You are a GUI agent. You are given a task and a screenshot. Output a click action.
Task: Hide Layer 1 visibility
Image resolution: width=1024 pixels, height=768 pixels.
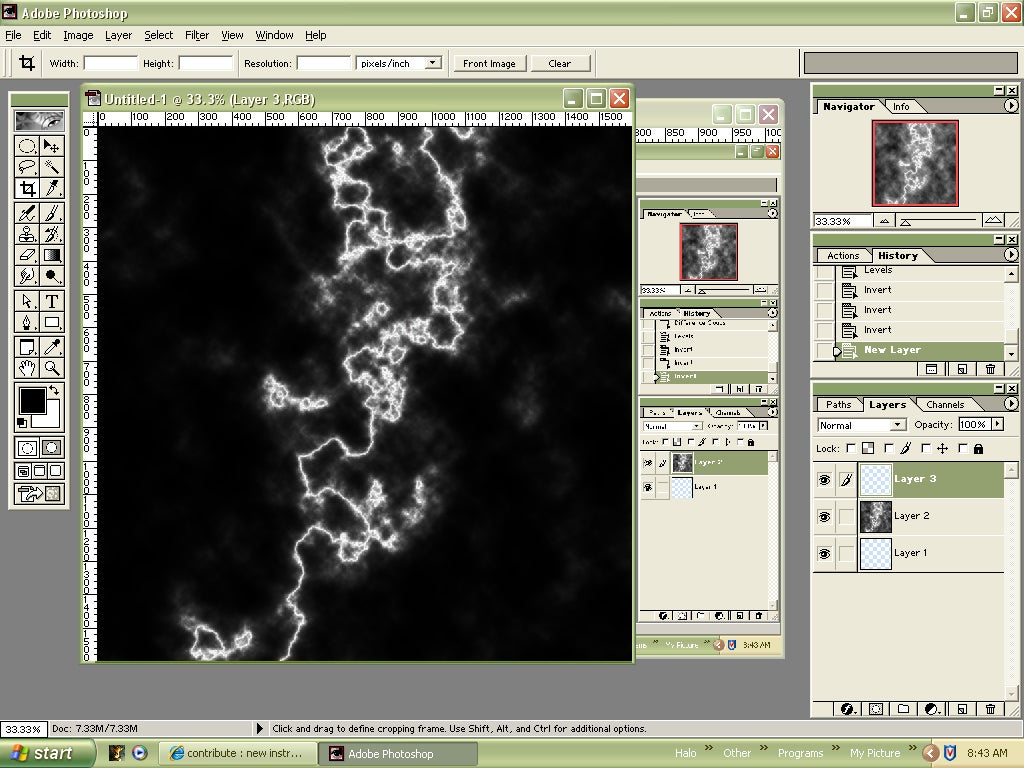click(826, 553)
